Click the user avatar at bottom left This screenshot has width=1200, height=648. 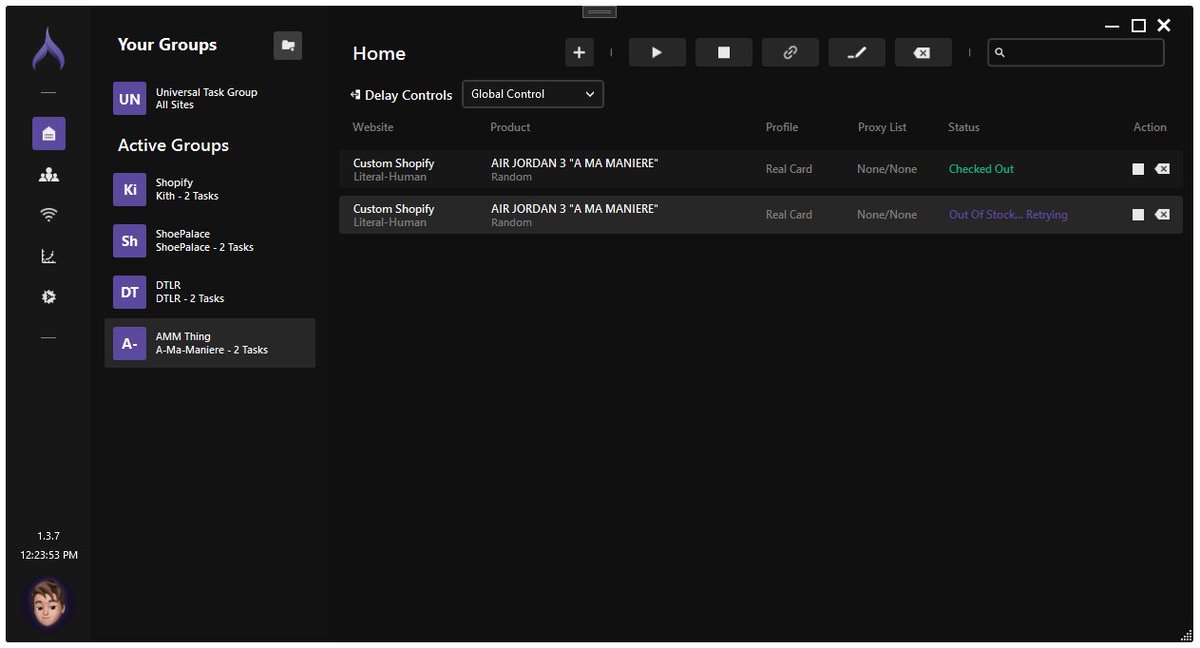click(48, 604)
